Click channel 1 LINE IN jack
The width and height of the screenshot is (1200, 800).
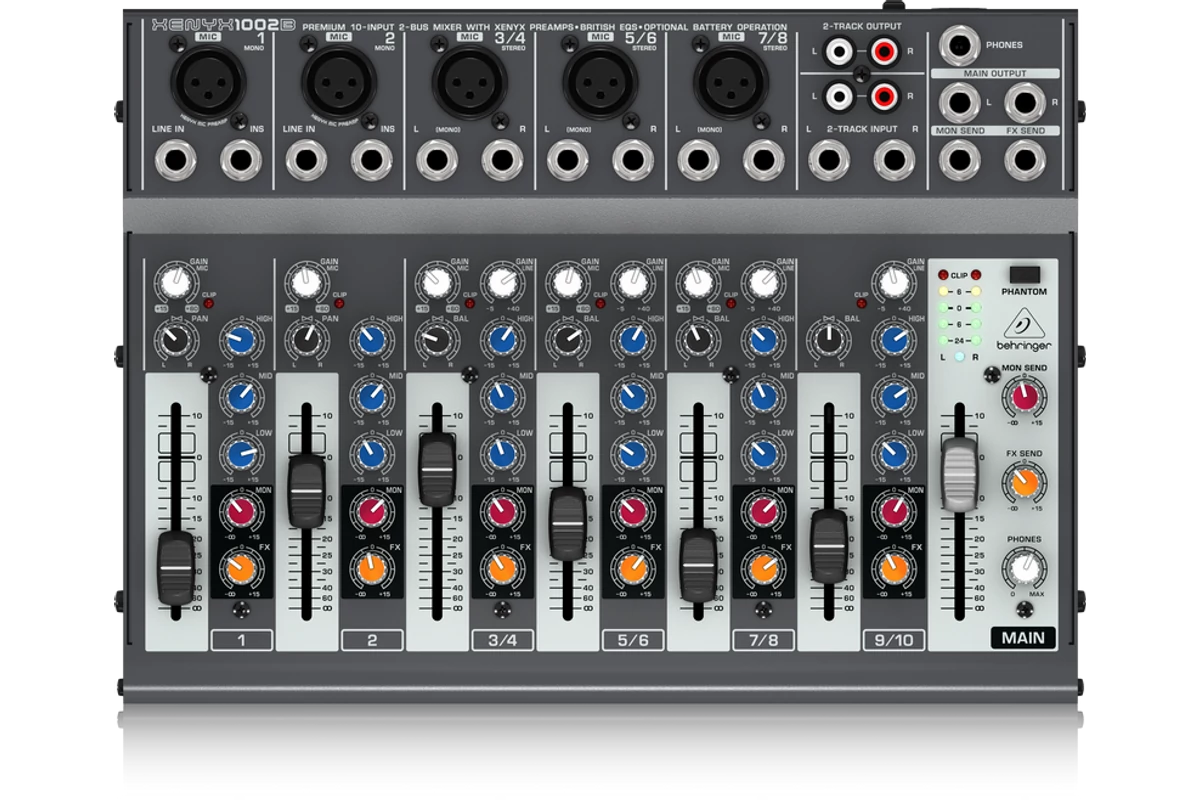coord(176,160)
